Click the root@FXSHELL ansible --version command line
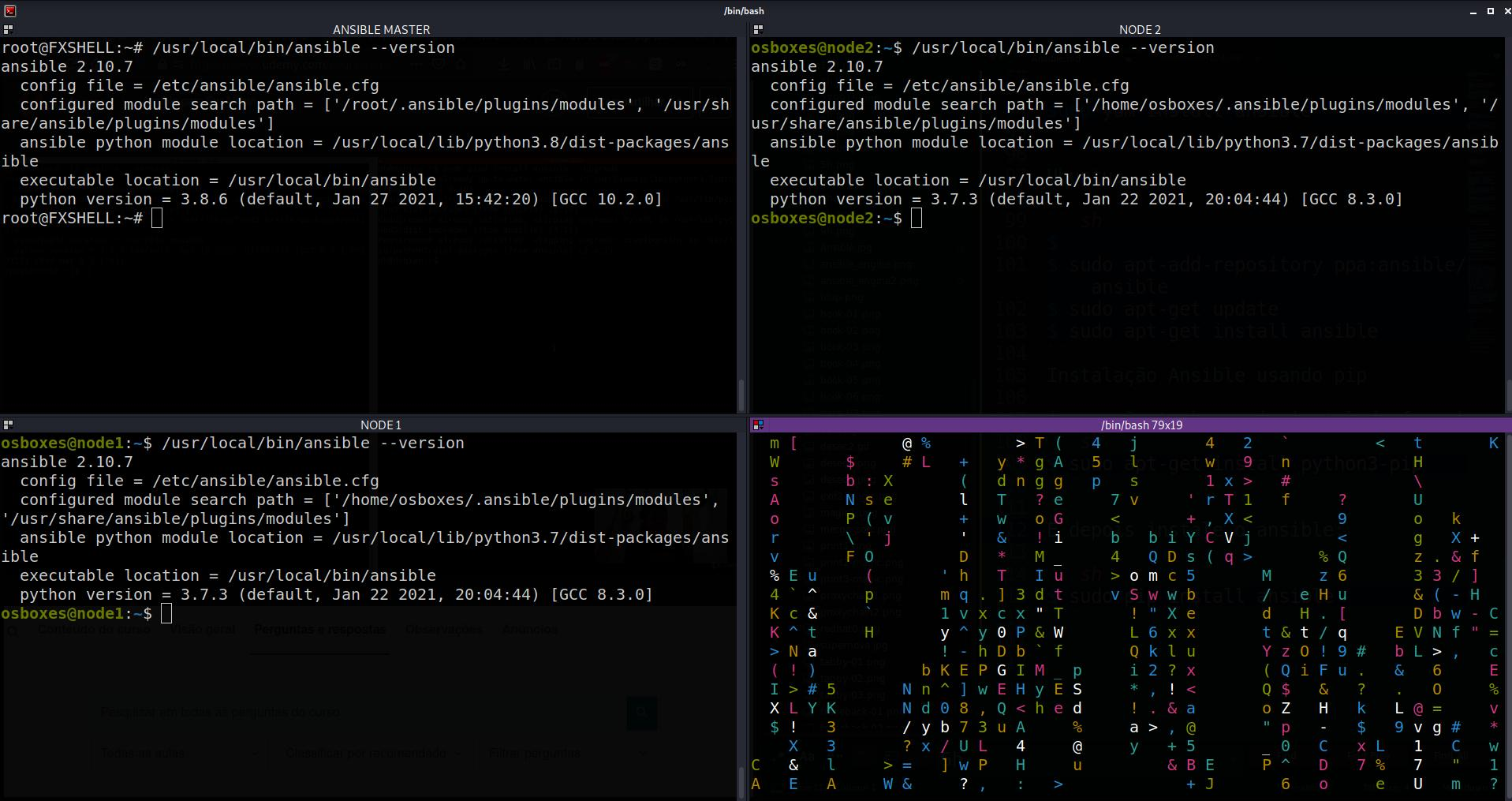The image size is (1512, 801). click(x=228, y=47)
